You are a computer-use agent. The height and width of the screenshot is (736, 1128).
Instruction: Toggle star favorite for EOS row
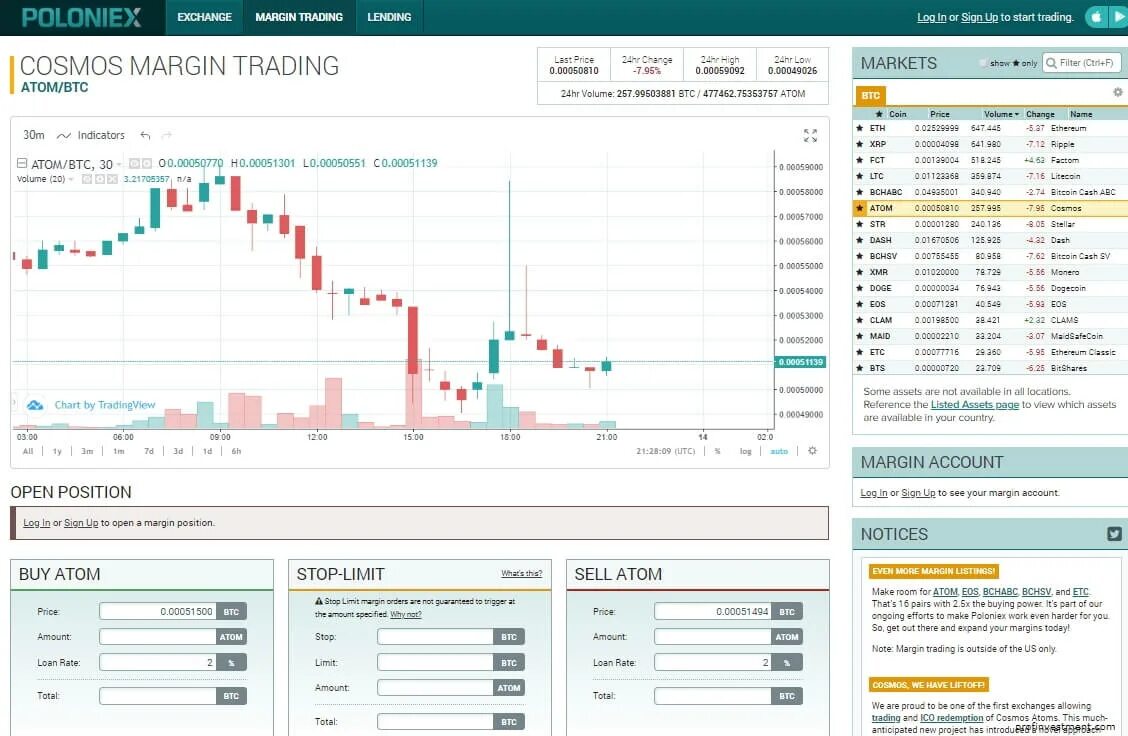[860, 304]
